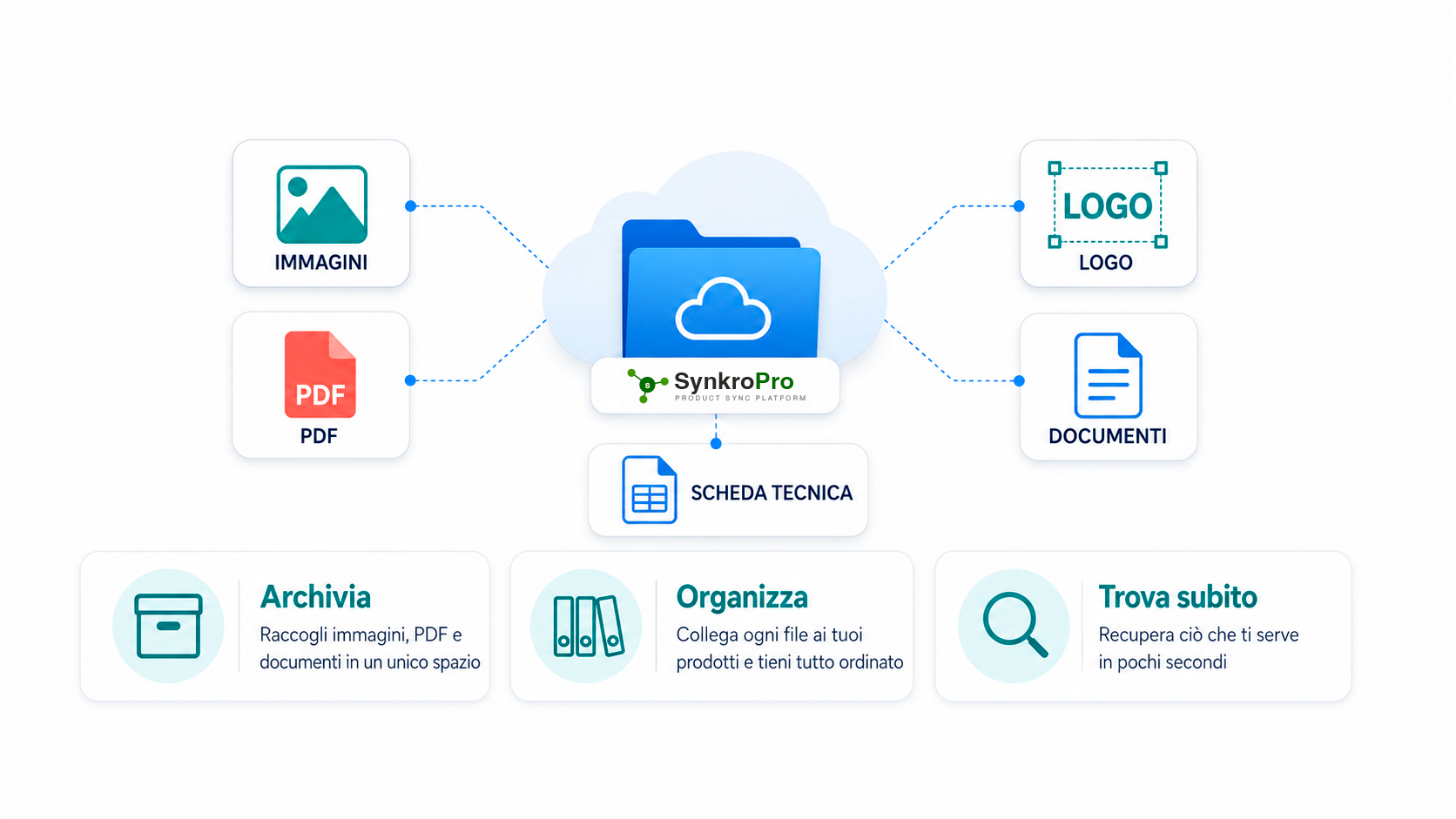1456x819 pixels.
Task: Open the Scheda Tecnica spreadsheet icon
Action: click(x=650, y=490)
